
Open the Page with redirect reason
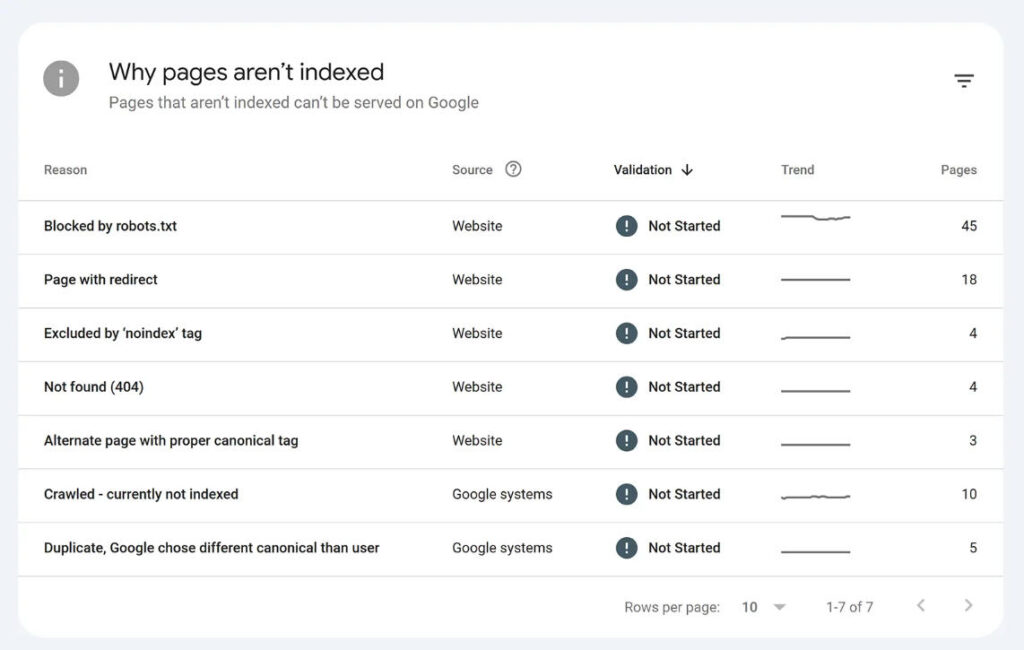[x=101, y=280]
